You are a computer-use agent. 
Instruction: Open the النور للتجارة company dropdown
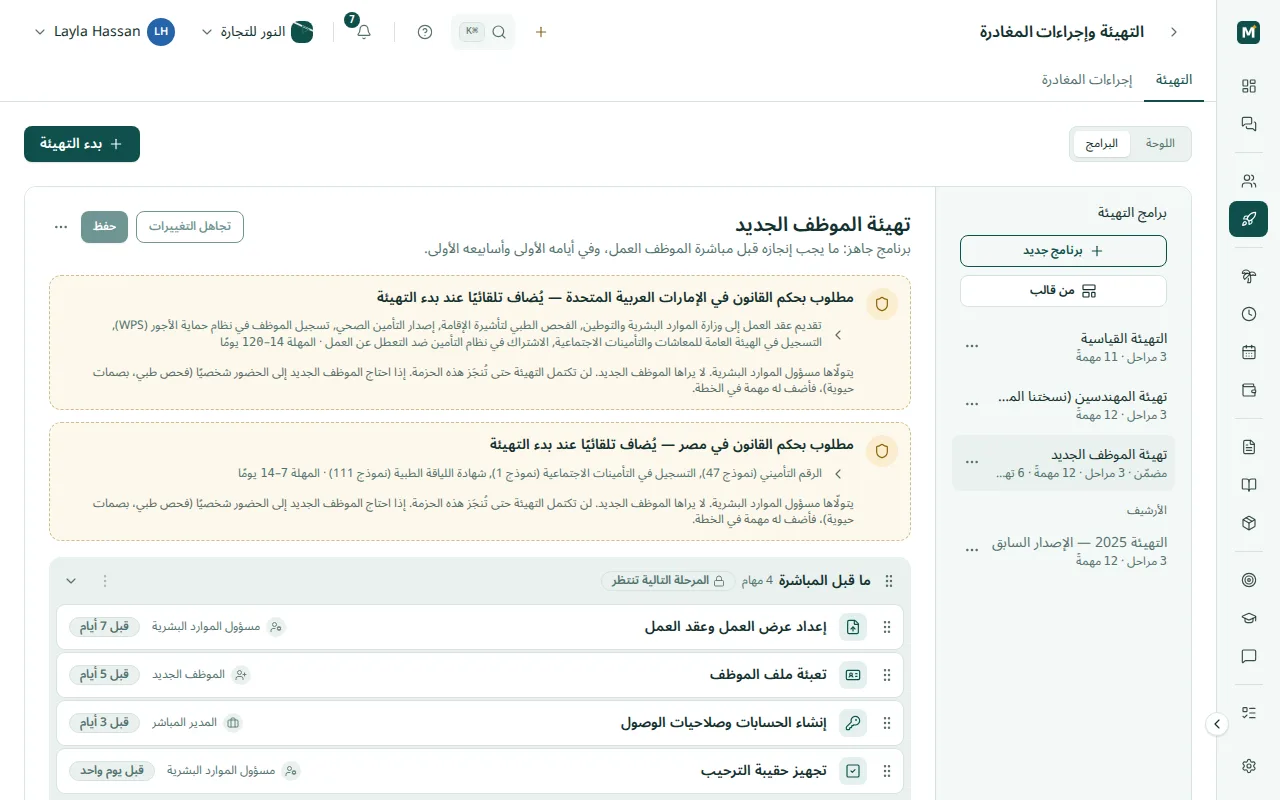(x=258, y=32)
